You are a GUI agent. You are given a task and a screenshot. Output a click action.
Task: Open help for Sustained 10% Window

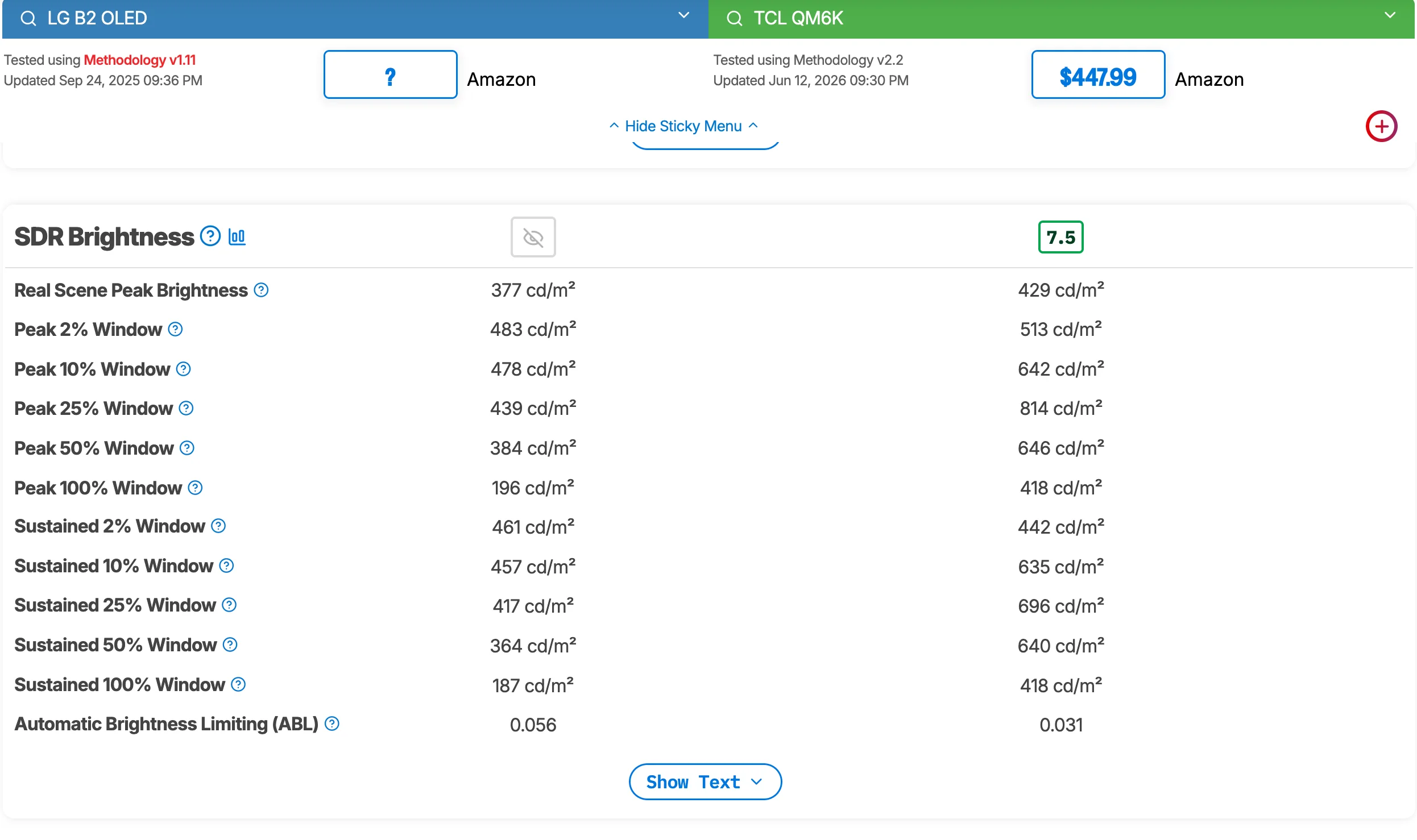[x=226, y=566]
